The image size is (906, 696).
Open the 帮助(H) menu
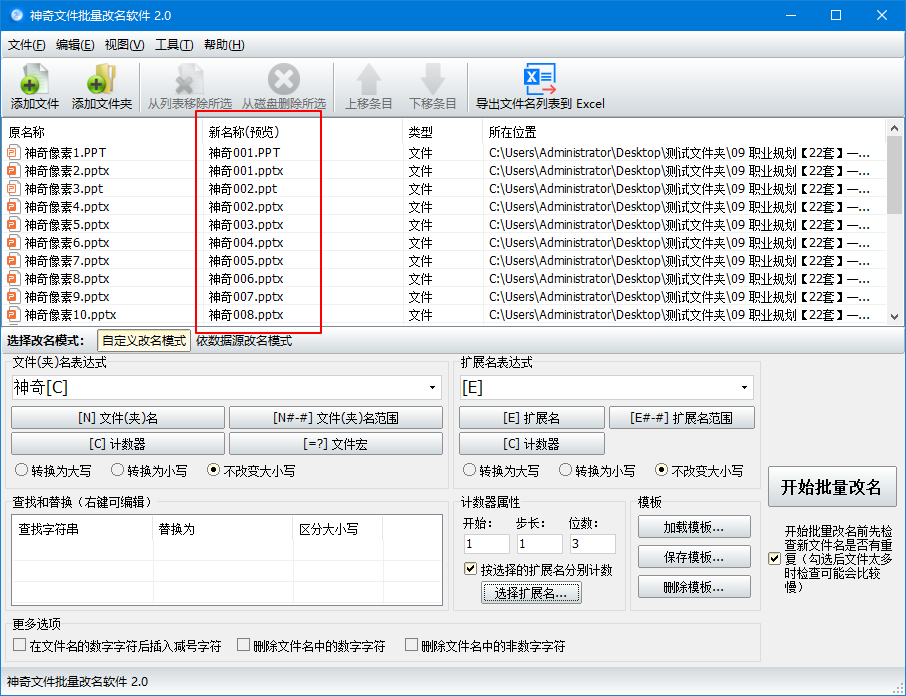pyautogui.click(x=224, y=44)
